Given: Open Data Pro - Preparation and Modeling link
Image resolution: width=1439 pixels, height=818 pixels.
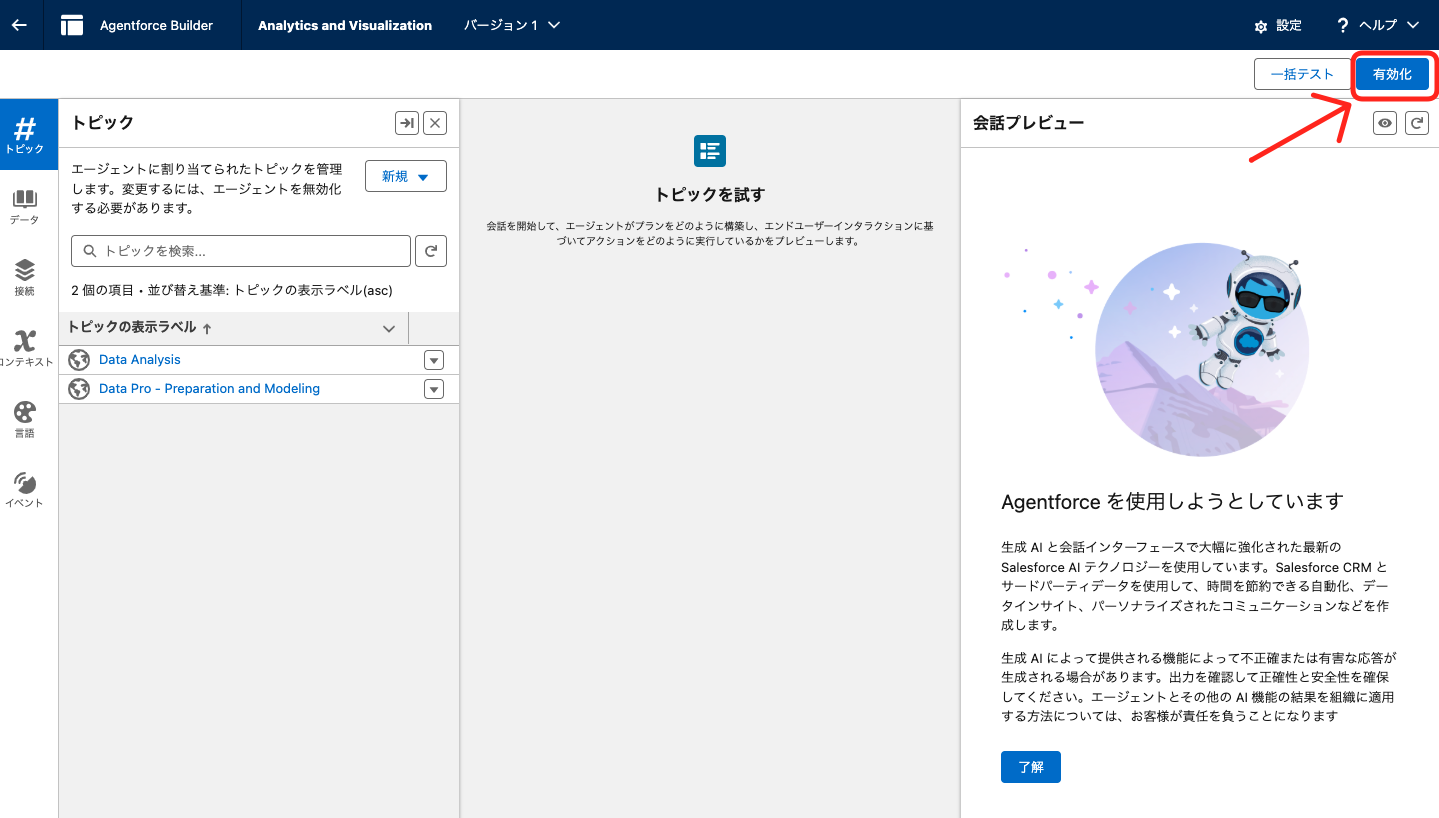Looking at the screenshot, I should click(209, 389).
